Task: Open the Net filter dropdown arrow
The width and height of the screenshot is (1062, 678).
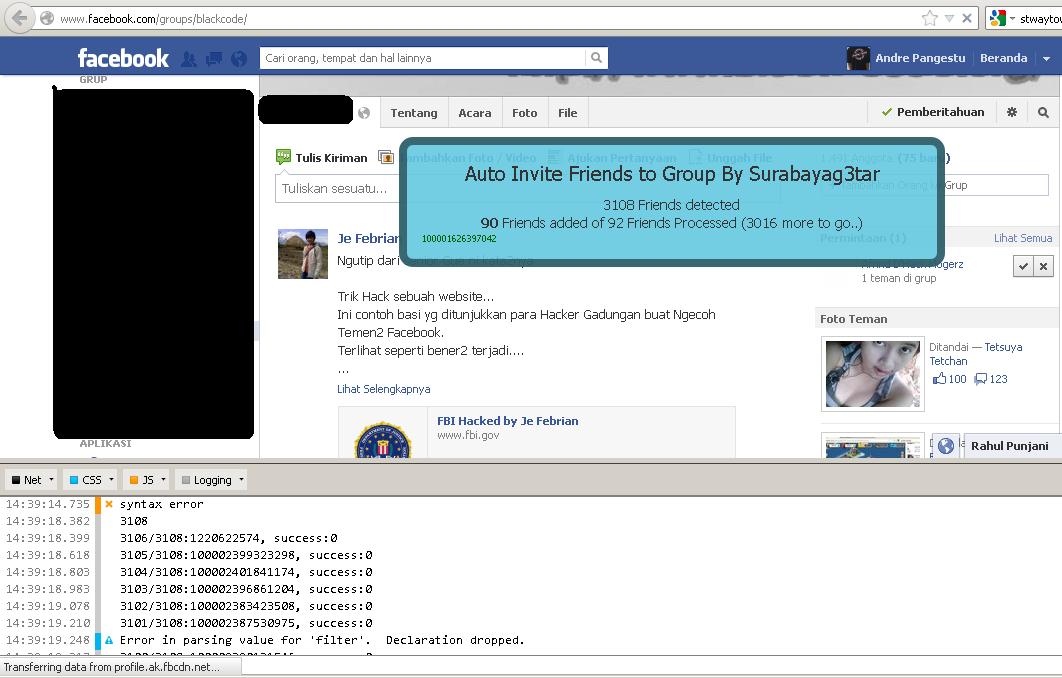Action: point(51,480)
